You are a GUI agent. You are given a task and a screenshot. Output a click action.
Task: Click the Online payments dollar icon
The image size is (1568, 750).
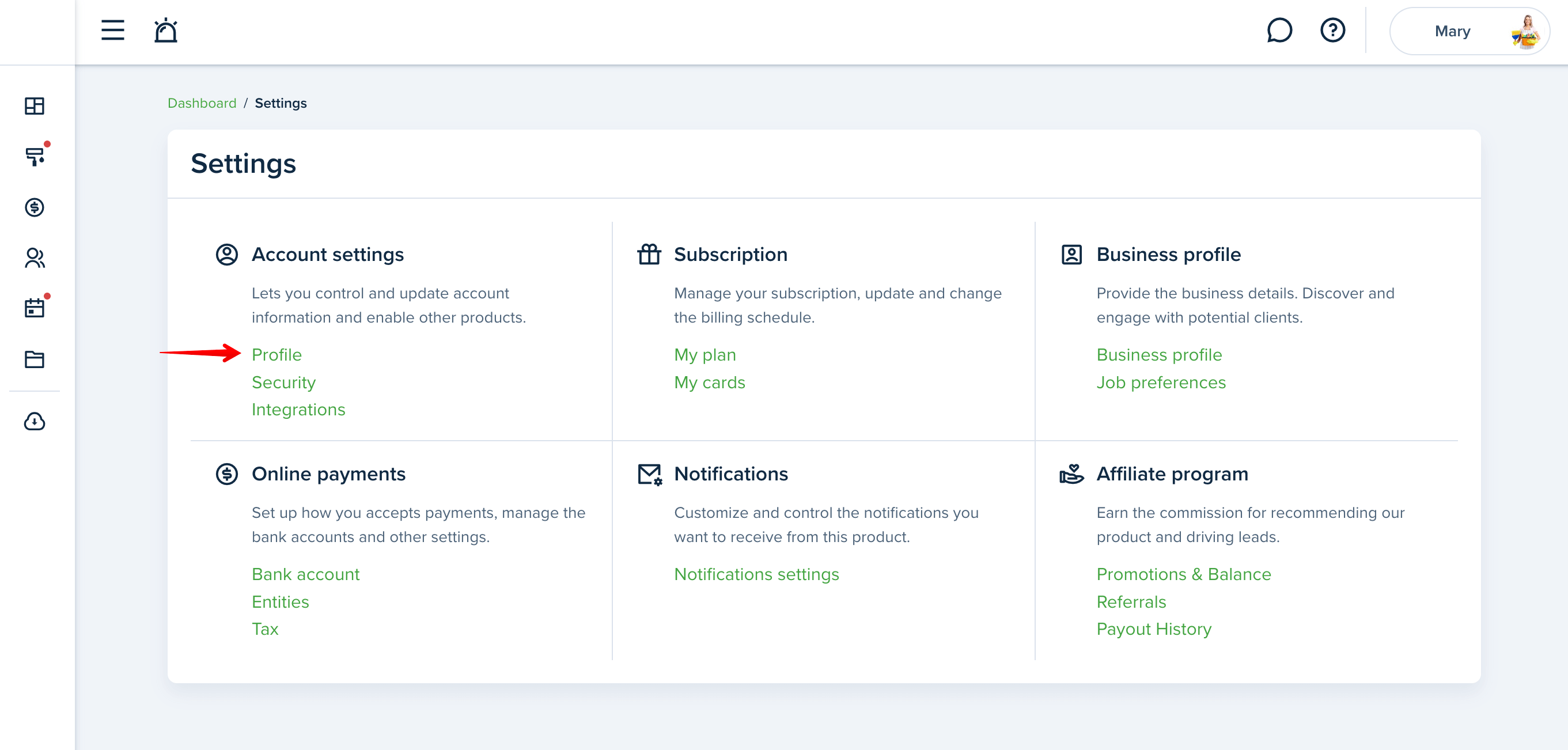[227, 474]
